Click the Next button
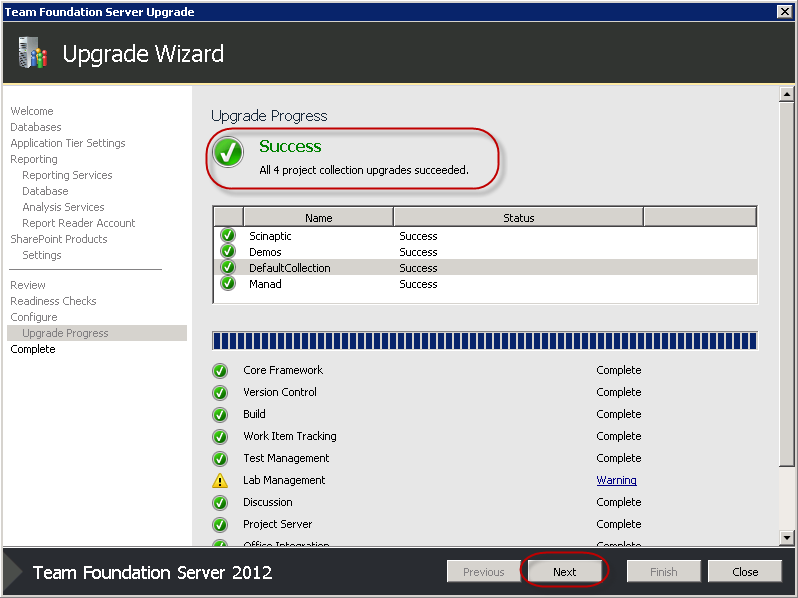798x598 pixels. click(x=564, y=572)
